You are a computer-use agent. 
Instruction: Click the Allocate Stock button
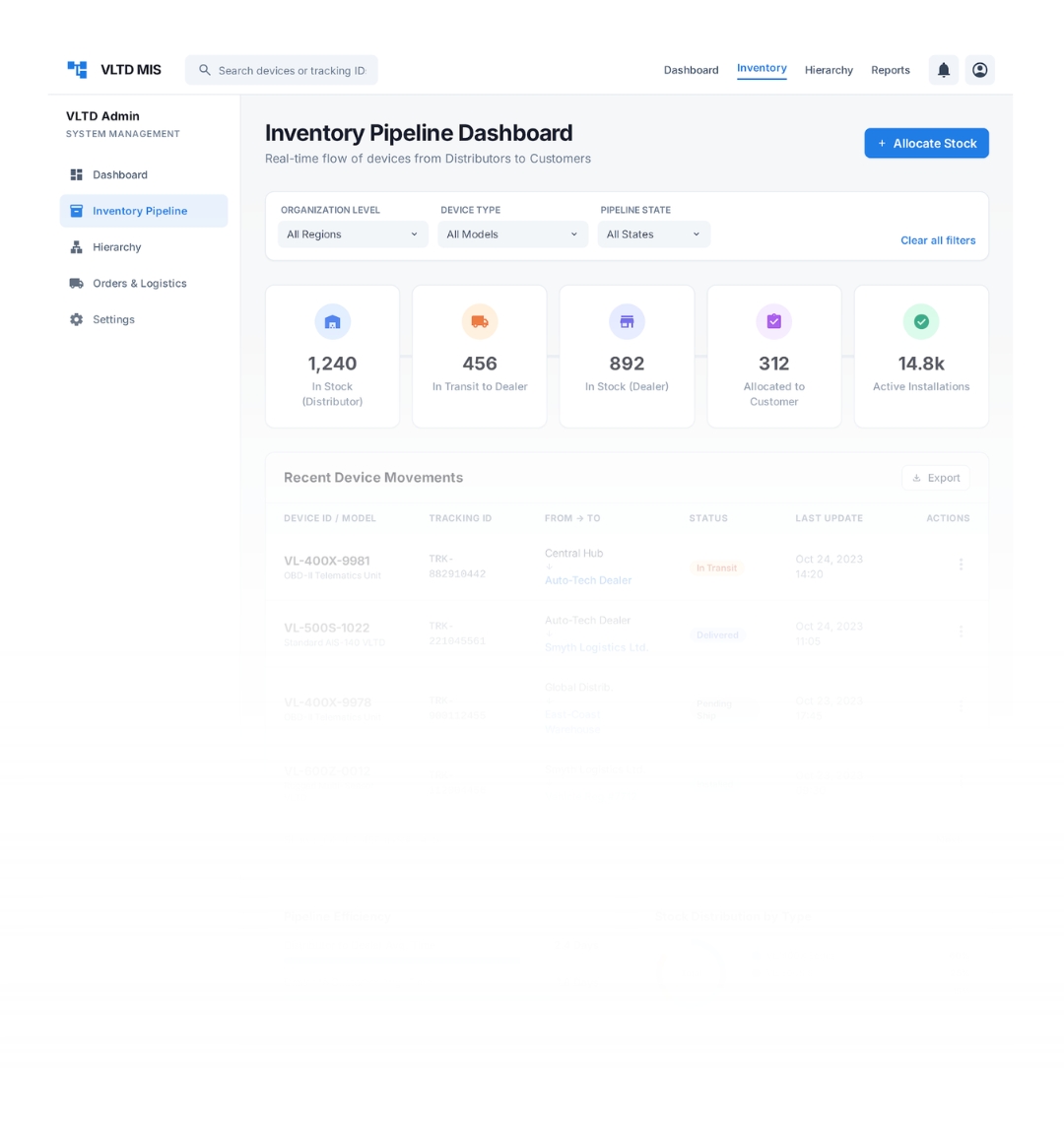pyautogui.click(x=926, y=143)
